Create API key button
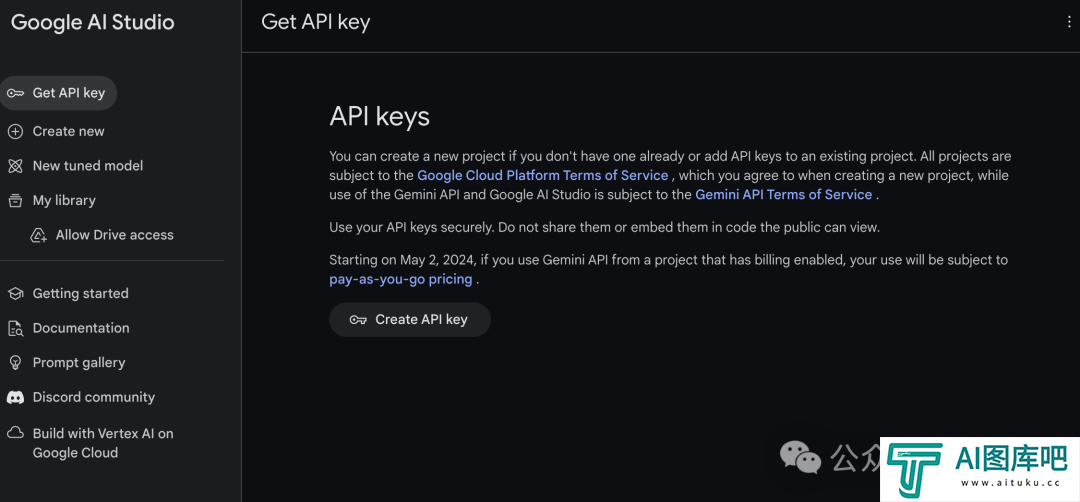This screenshot has width=1080, height=502. [410, 320]
